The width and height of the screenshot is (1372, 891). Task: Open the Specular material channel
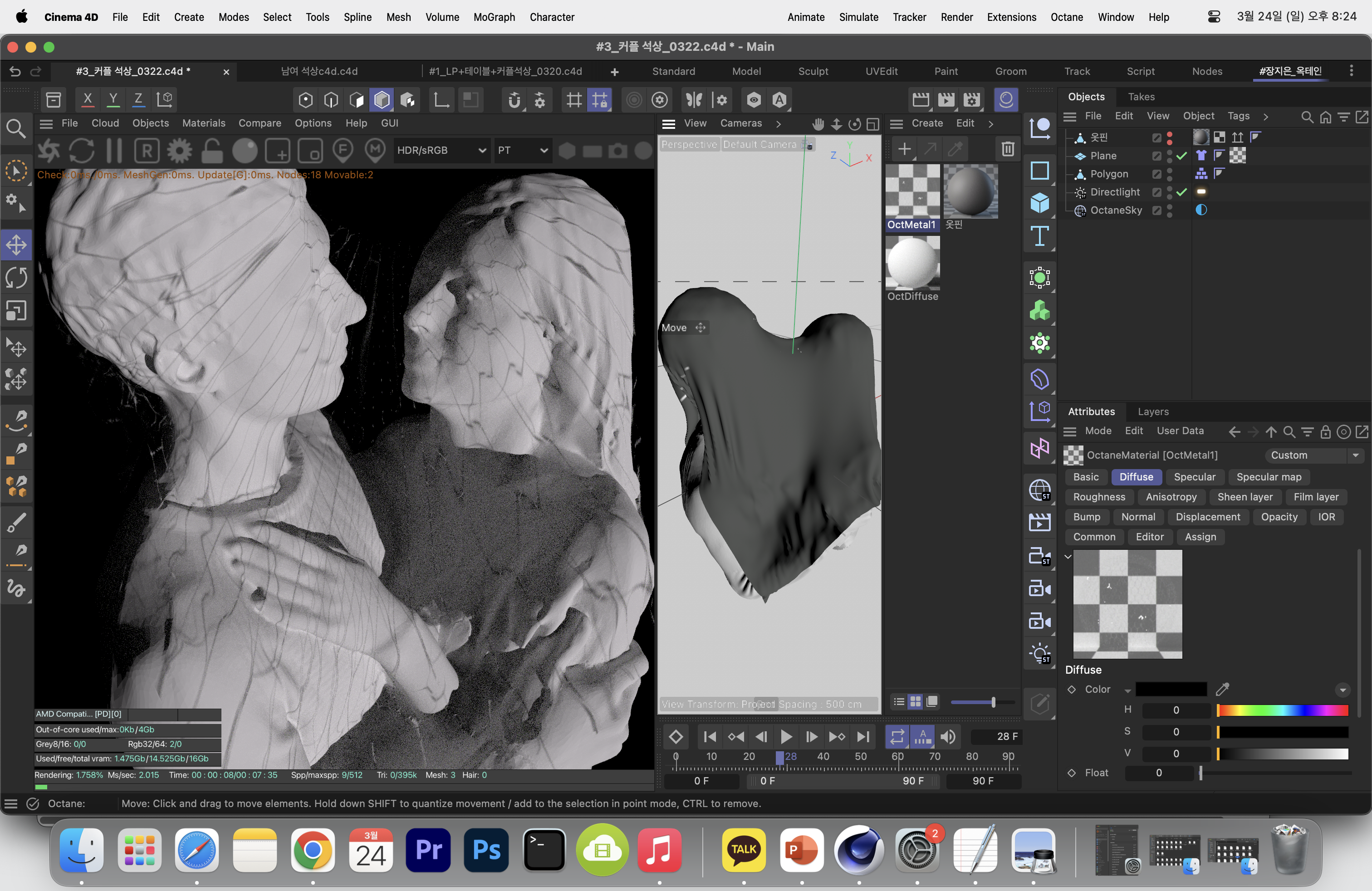1194,477
